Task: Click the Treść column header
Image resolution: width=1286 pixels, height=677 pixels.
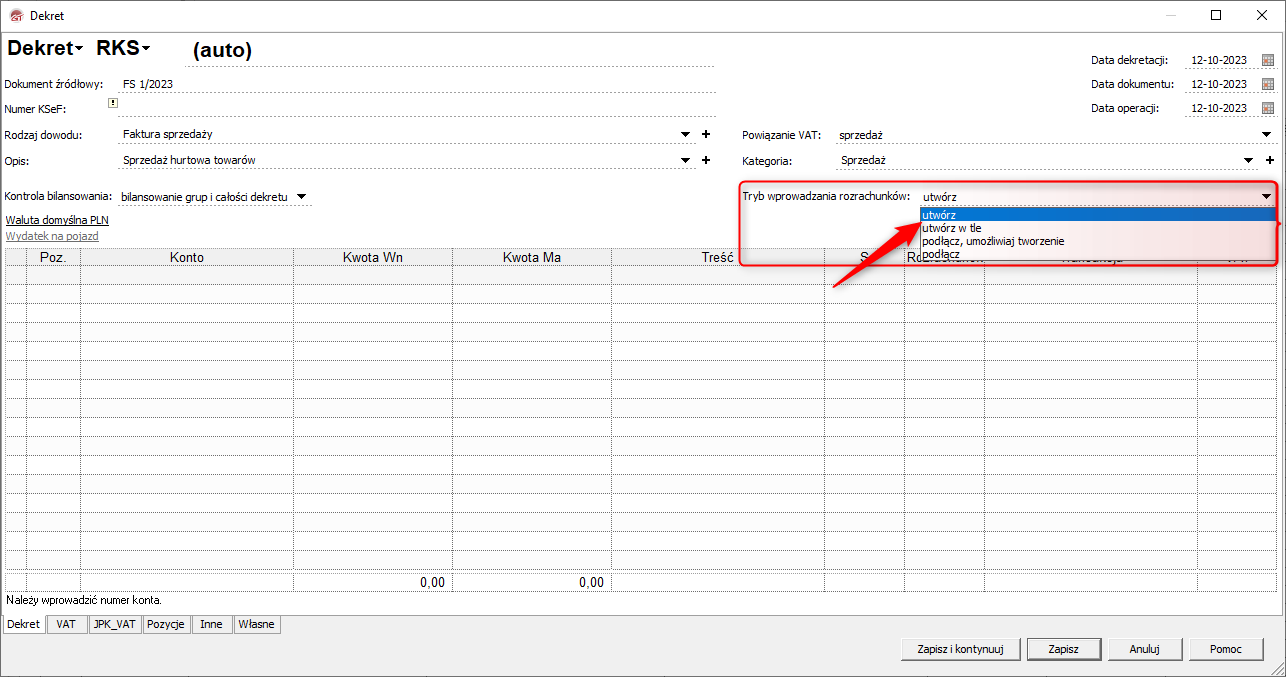Action: click(x=718, y=257)
